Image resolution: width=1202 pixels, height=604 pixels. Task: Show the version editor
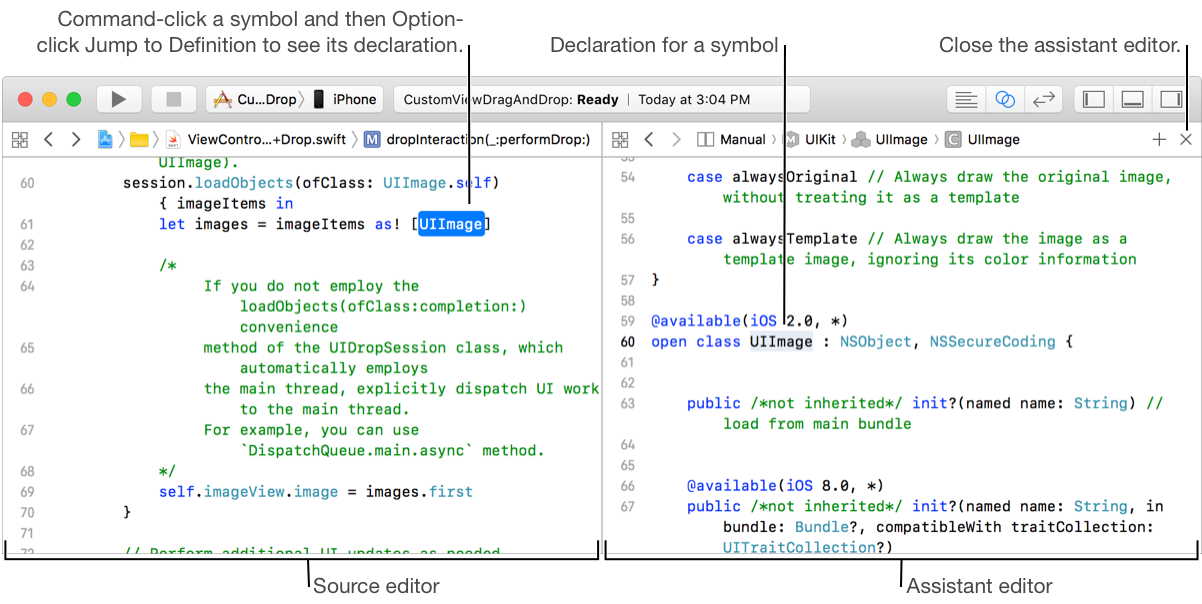pos(1045,99)
